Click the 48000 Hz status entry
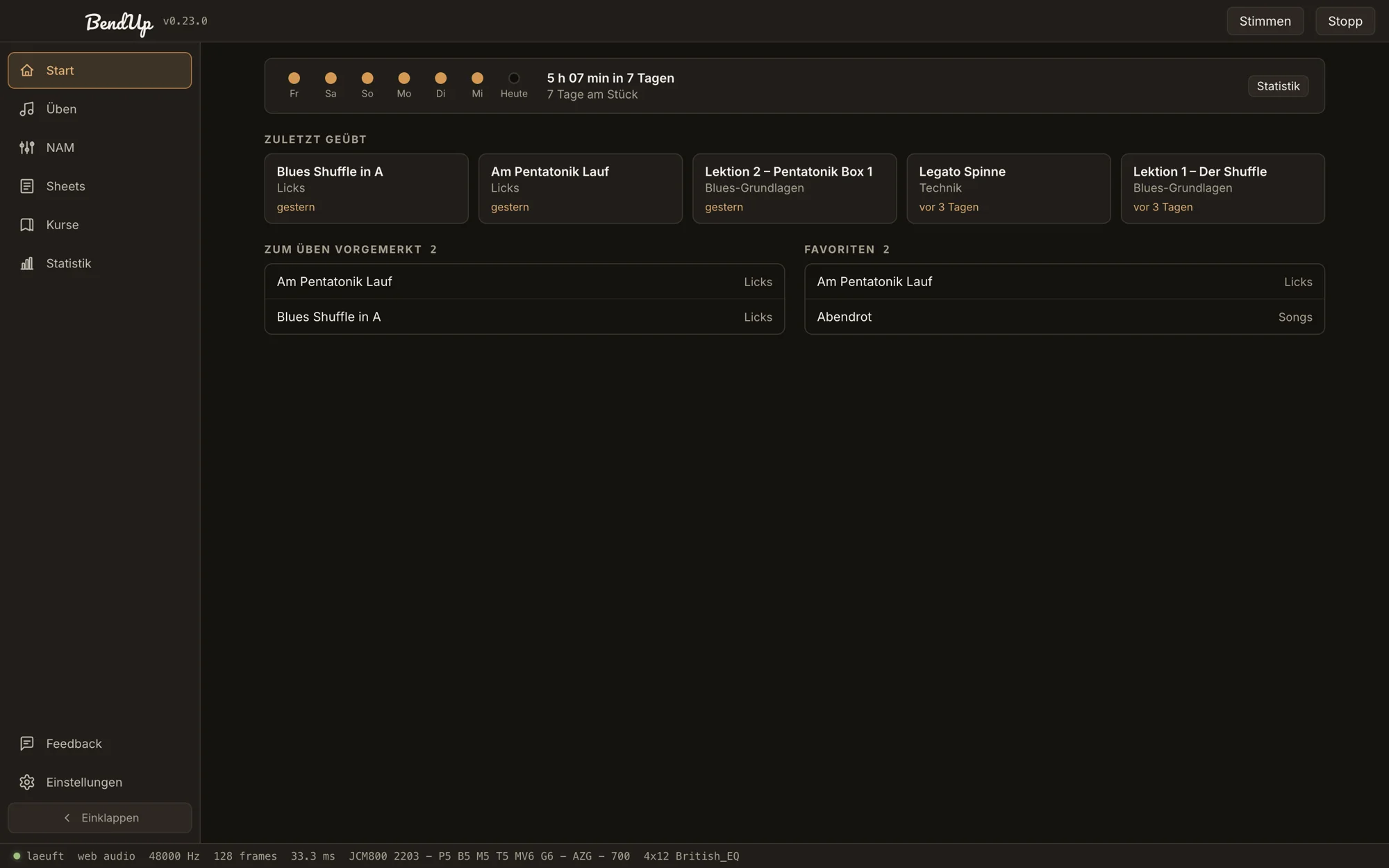1389x868 pixels. [174, 856]
